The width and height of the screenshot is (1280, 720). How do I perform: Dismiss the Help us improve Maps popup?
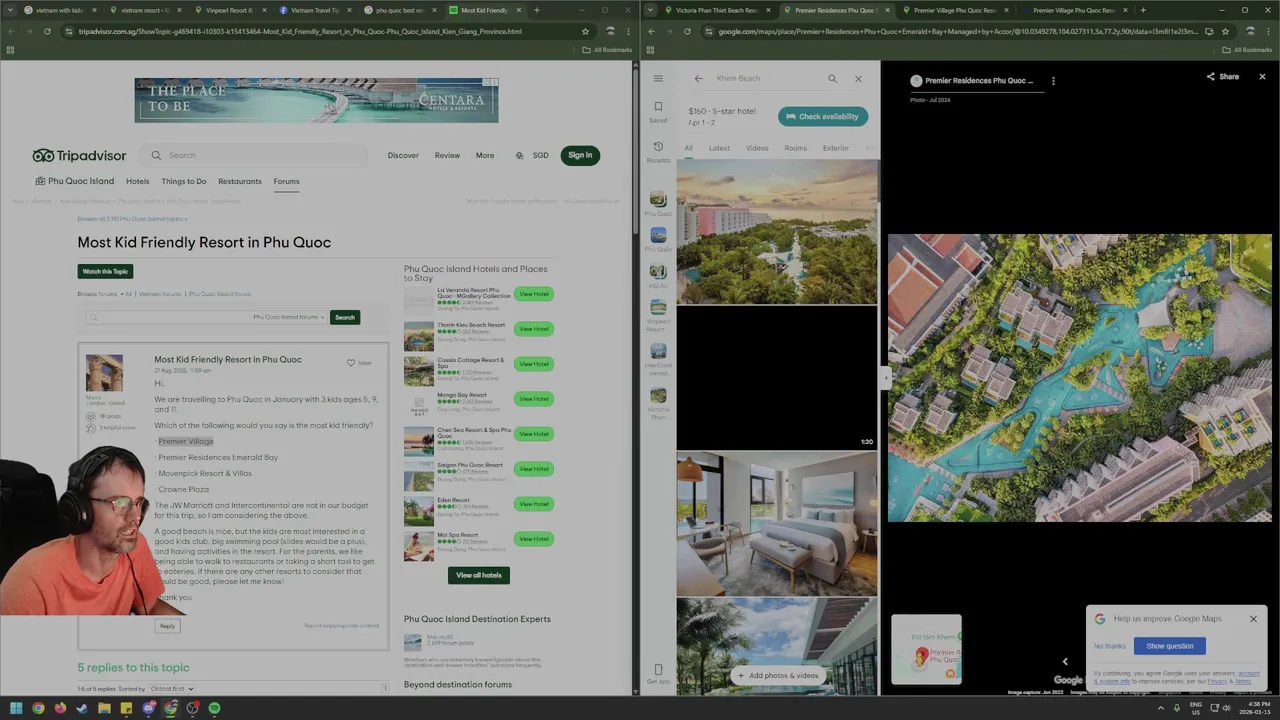click(1253, 619)
